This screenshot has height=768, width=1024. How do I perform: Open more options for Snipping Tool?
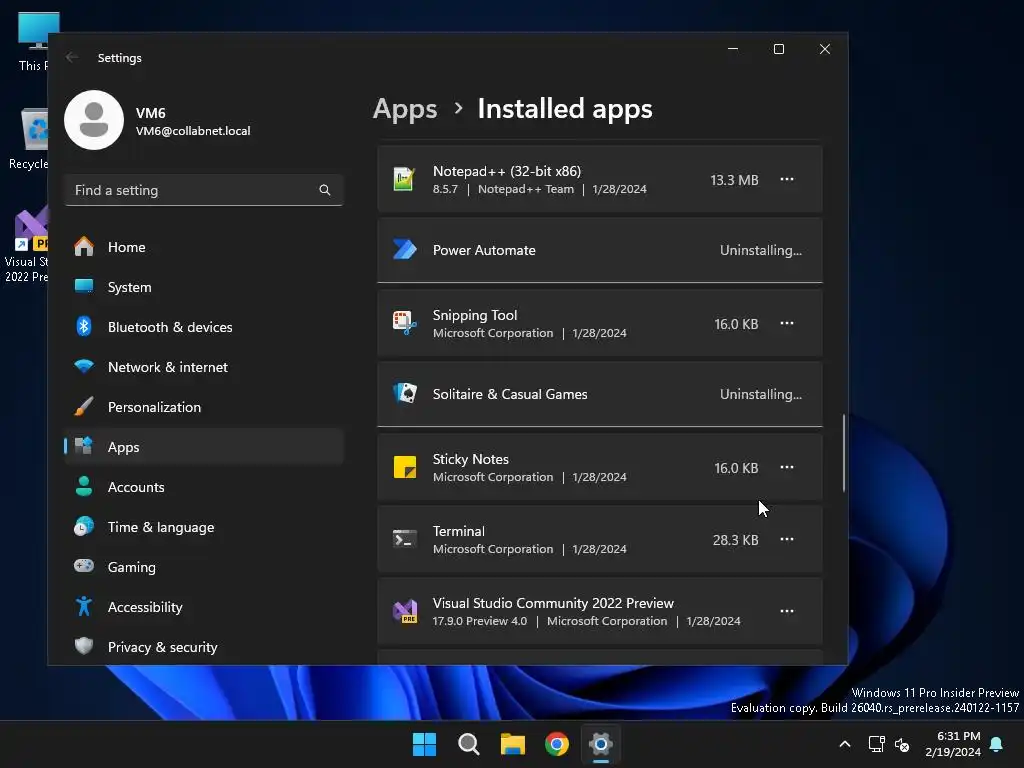pos(787,323)
